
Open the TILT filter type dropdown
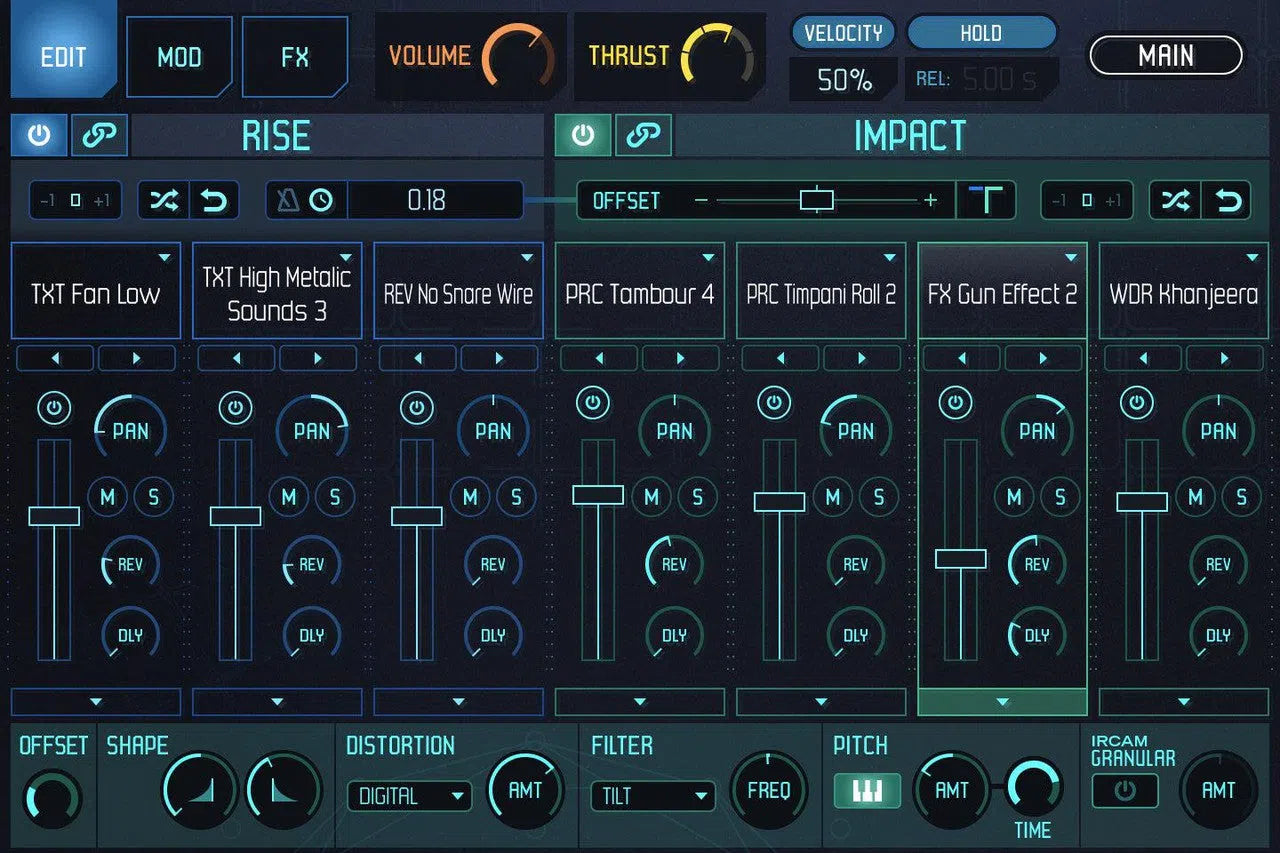point(653,796)
